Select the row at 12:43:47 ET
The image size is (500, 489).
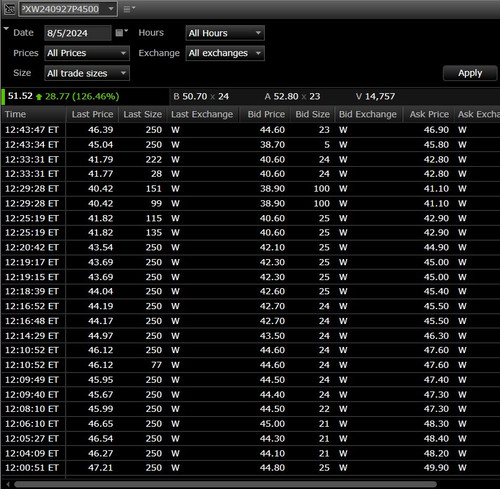click(250, 130)
